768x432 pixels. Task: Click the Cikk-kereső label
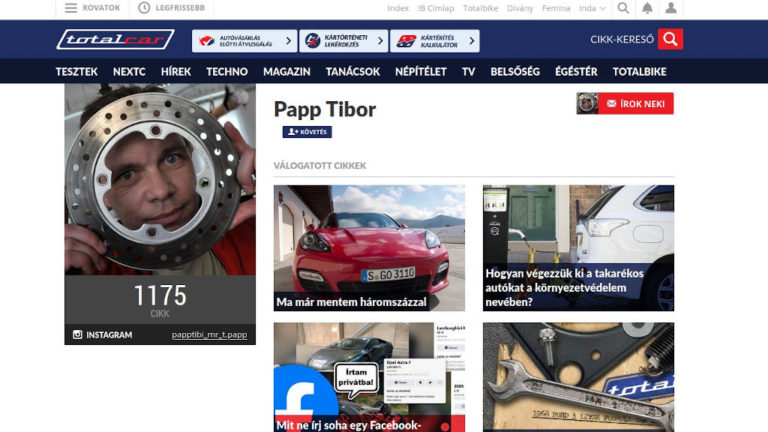pyautogui.click(x=622, y=40)
